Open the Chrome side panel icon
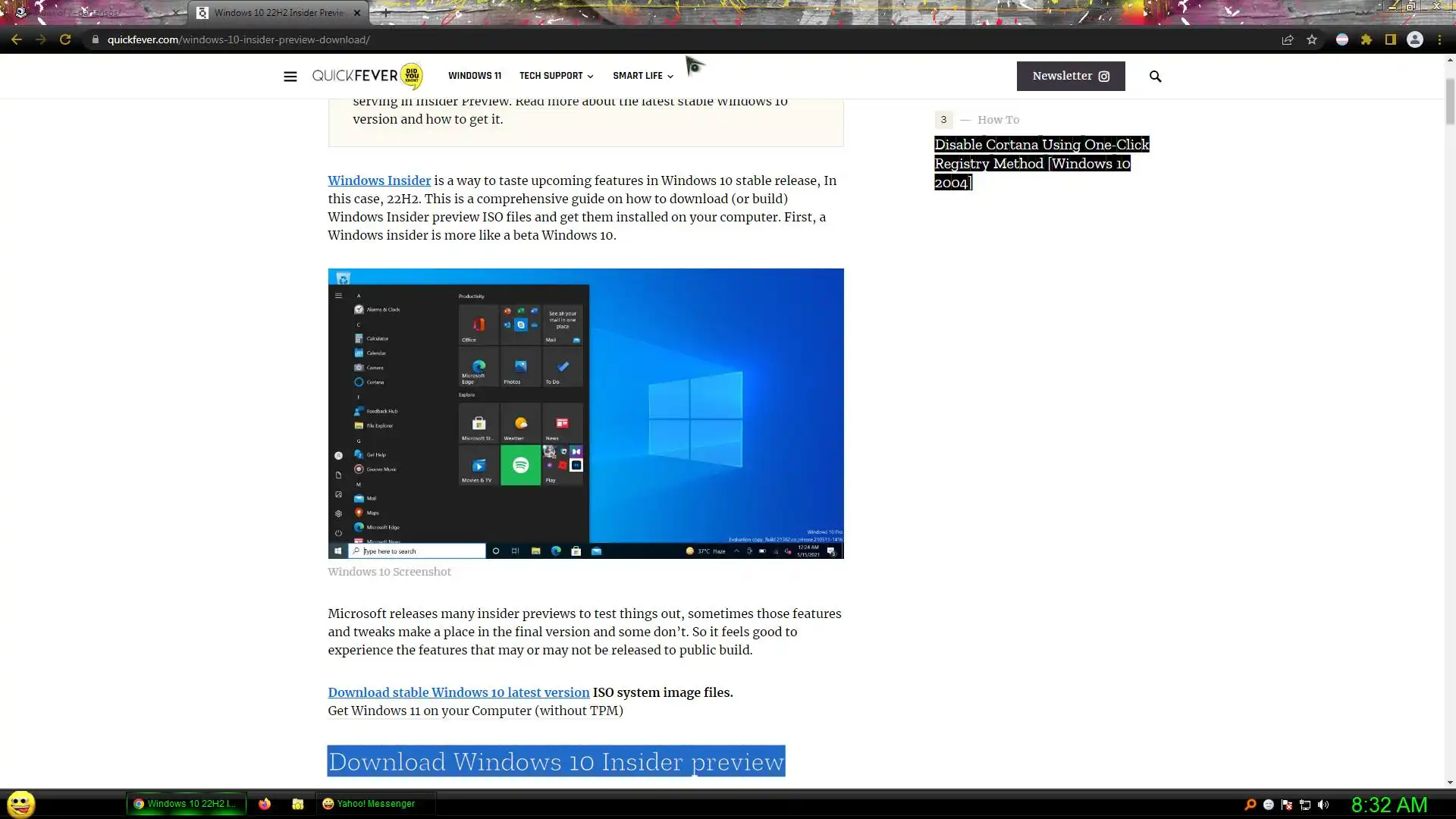This screenshot has width=1456, height=819. 1391,40
